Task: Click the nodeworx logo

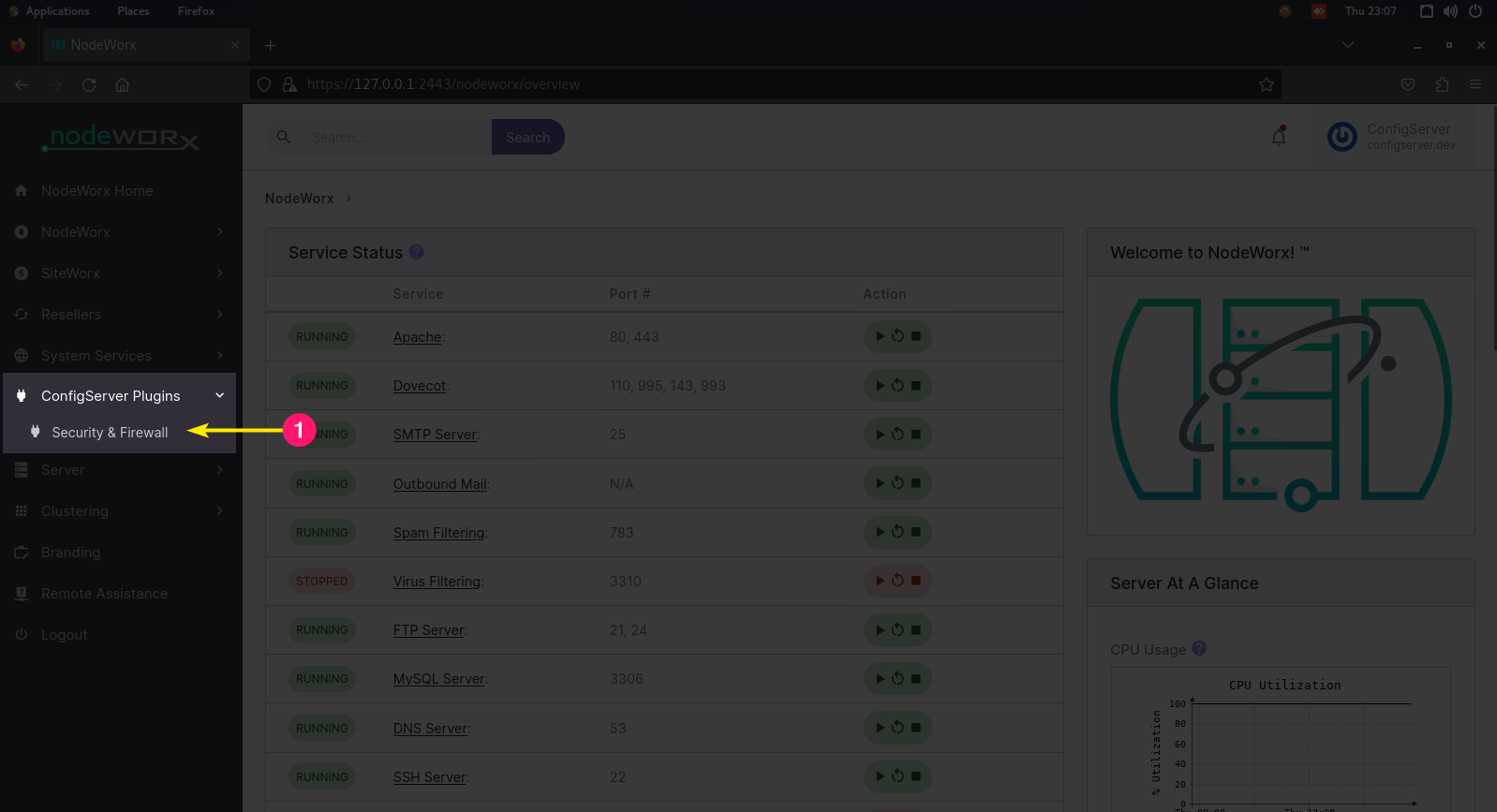Action: (x=121, y=139)
